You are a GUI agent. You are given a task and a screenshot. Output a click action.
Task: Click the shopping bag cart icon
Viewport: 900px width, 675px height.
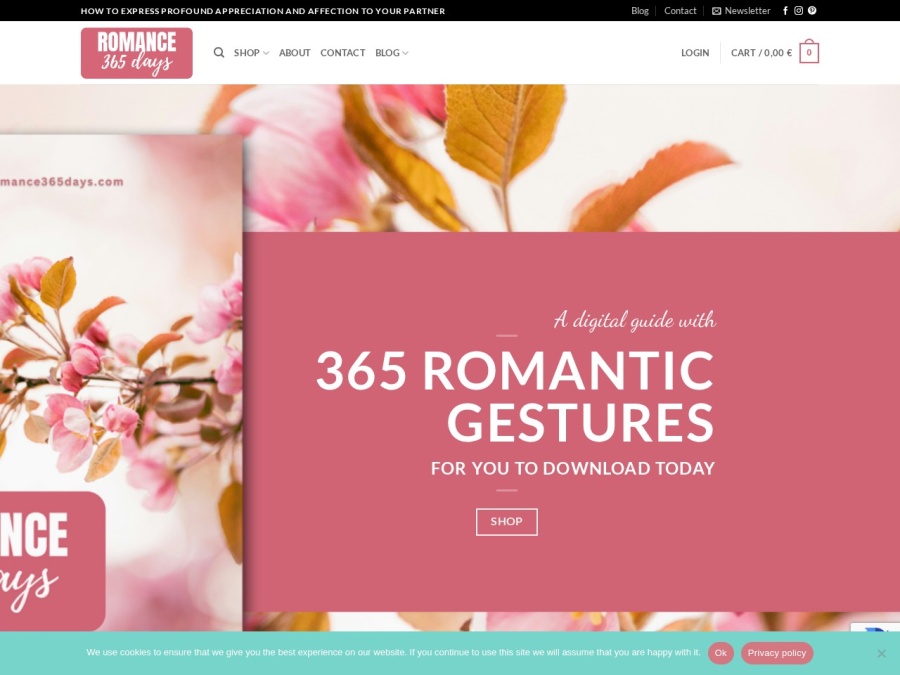click(809, 53)
